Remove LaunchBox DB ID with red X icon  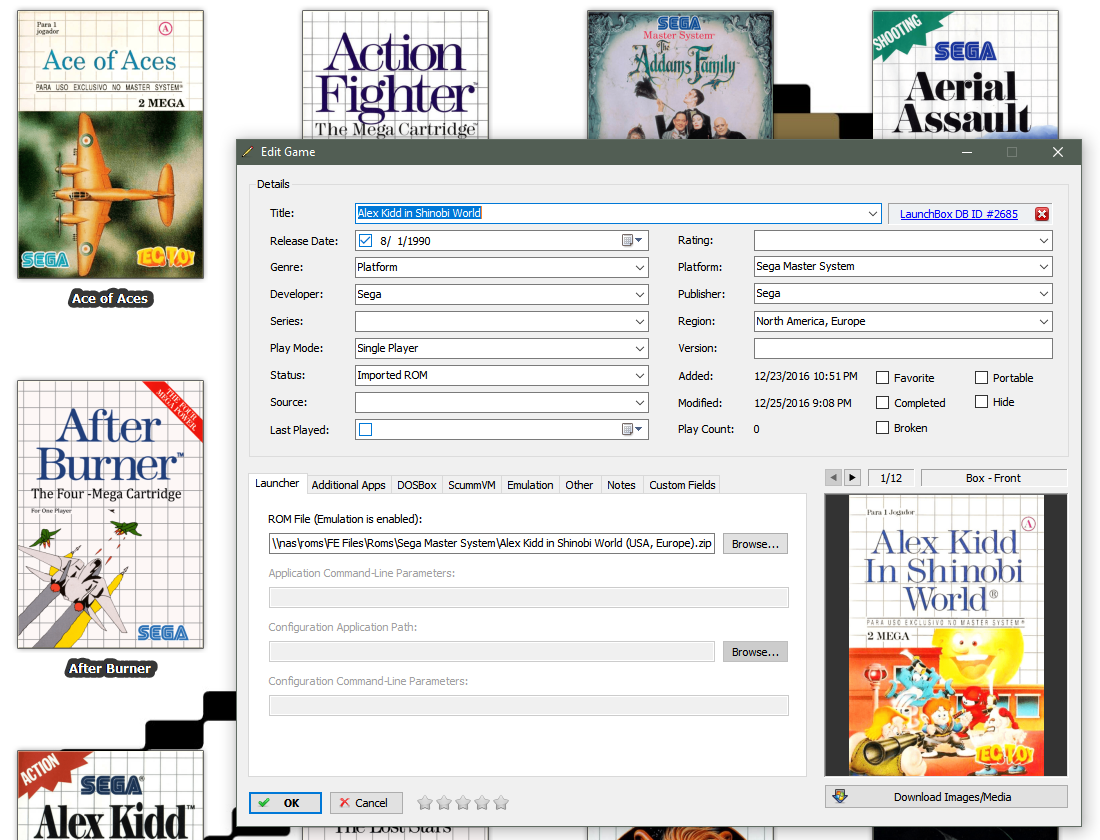coord(1042,214)
